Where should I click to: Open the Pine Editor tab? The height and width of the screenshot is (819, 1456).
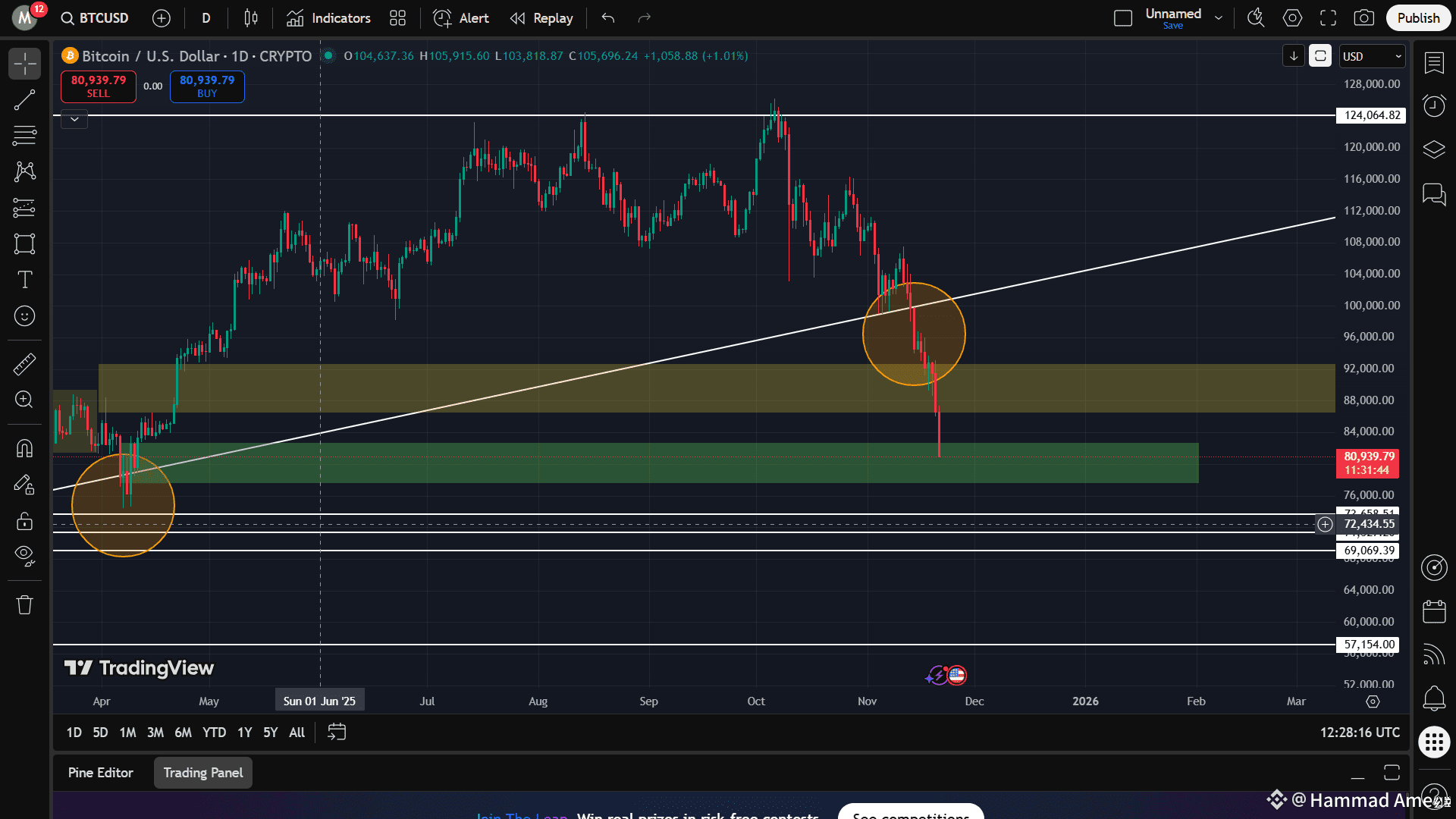(x=101, y=773)
